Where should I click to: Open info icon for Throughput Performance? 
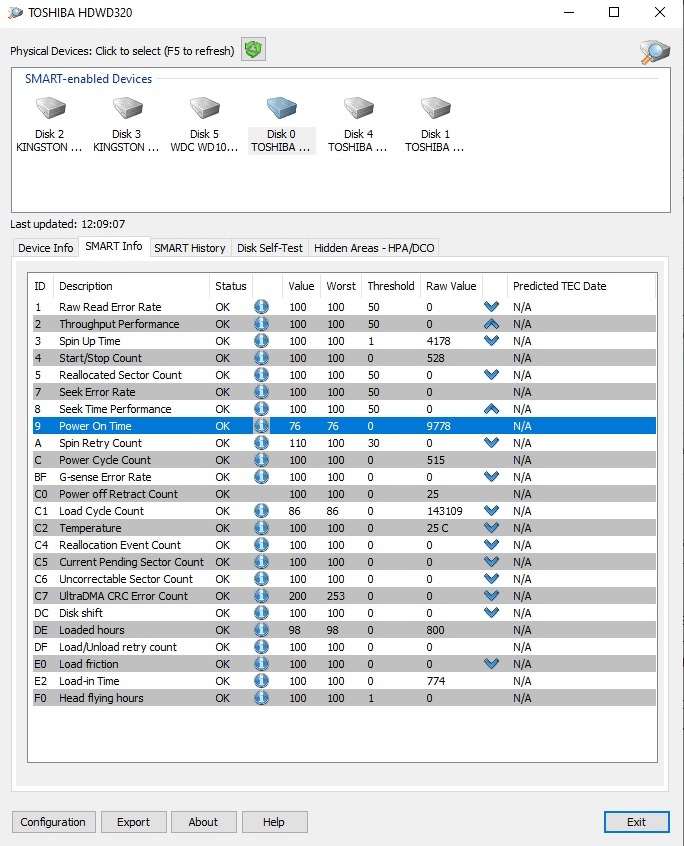[261, 324]
